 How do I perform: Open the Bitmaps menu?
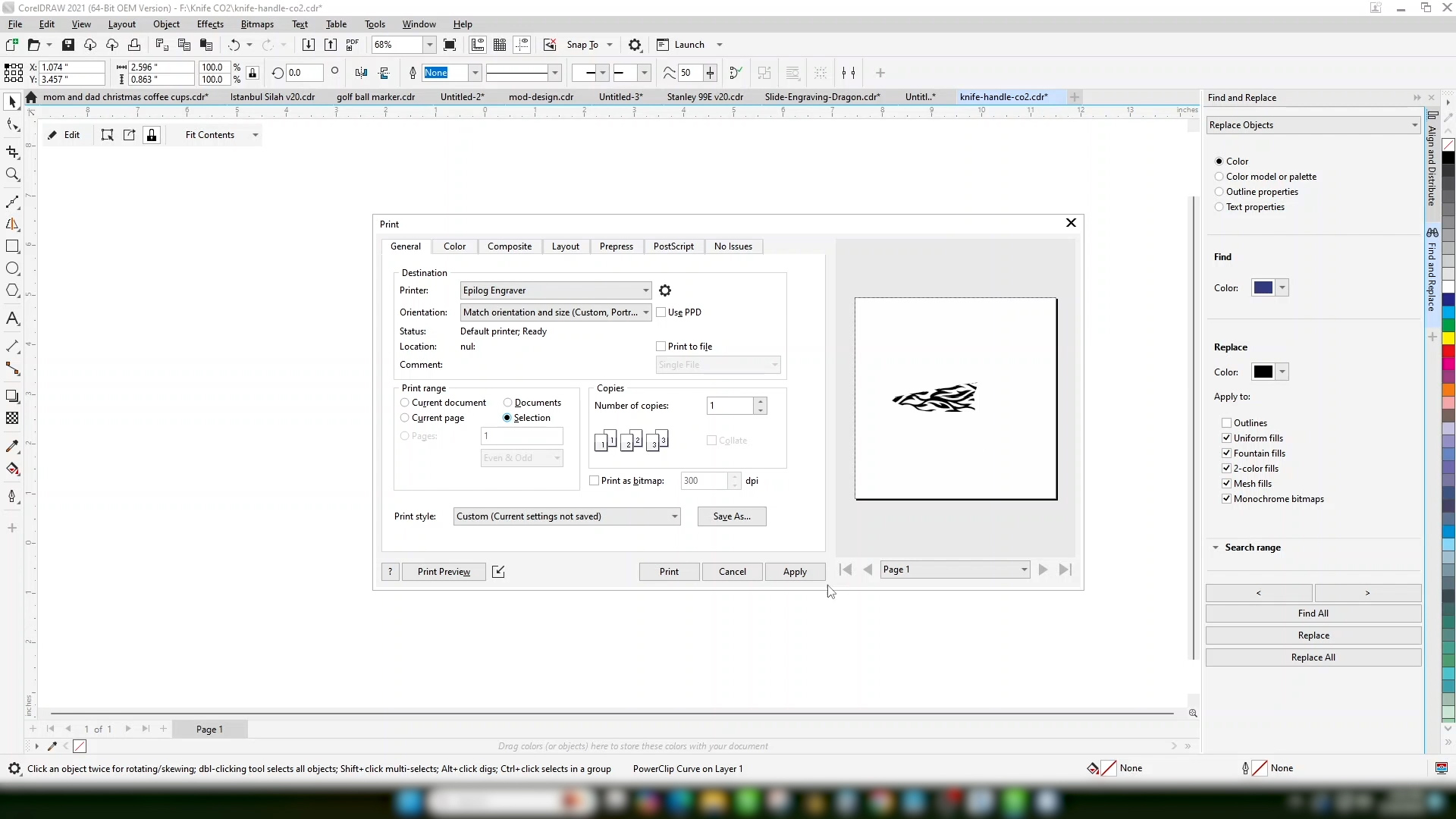(256, 24)
